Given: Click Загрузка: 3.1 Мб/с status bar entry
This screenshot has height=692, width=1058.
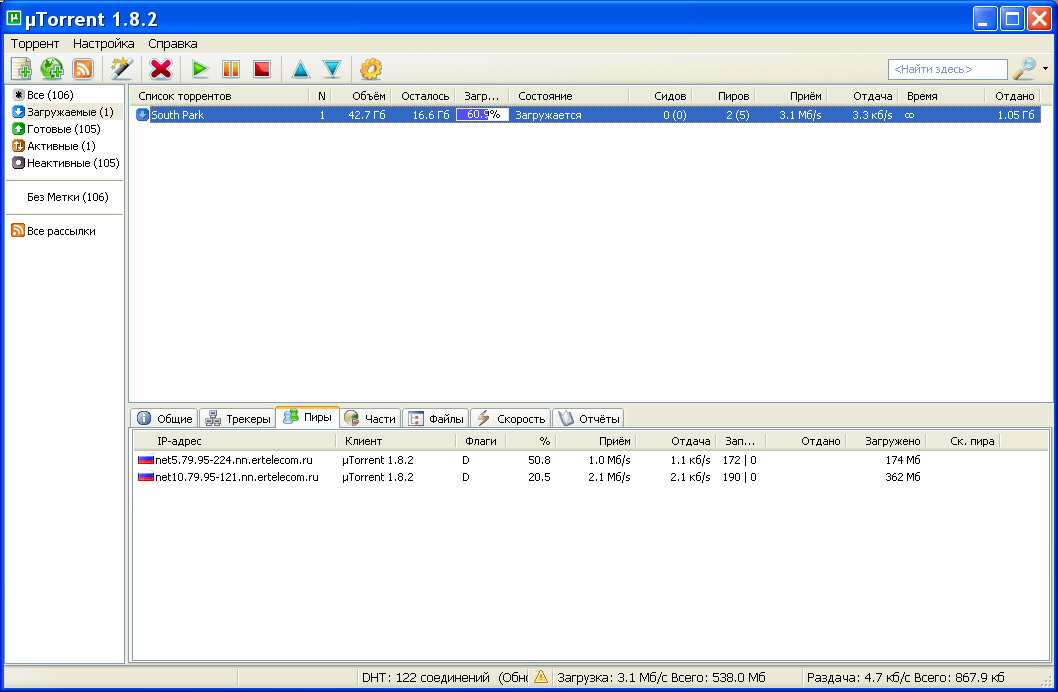Looking at the screenshot, I should click(x=661, y=677).
